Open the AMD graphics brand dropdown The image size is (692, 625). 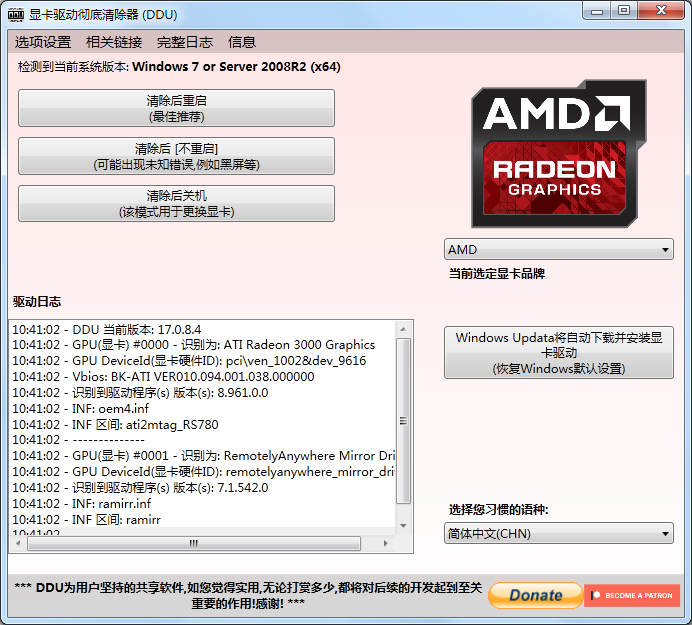pyautogui.click(x=559, y=249)
